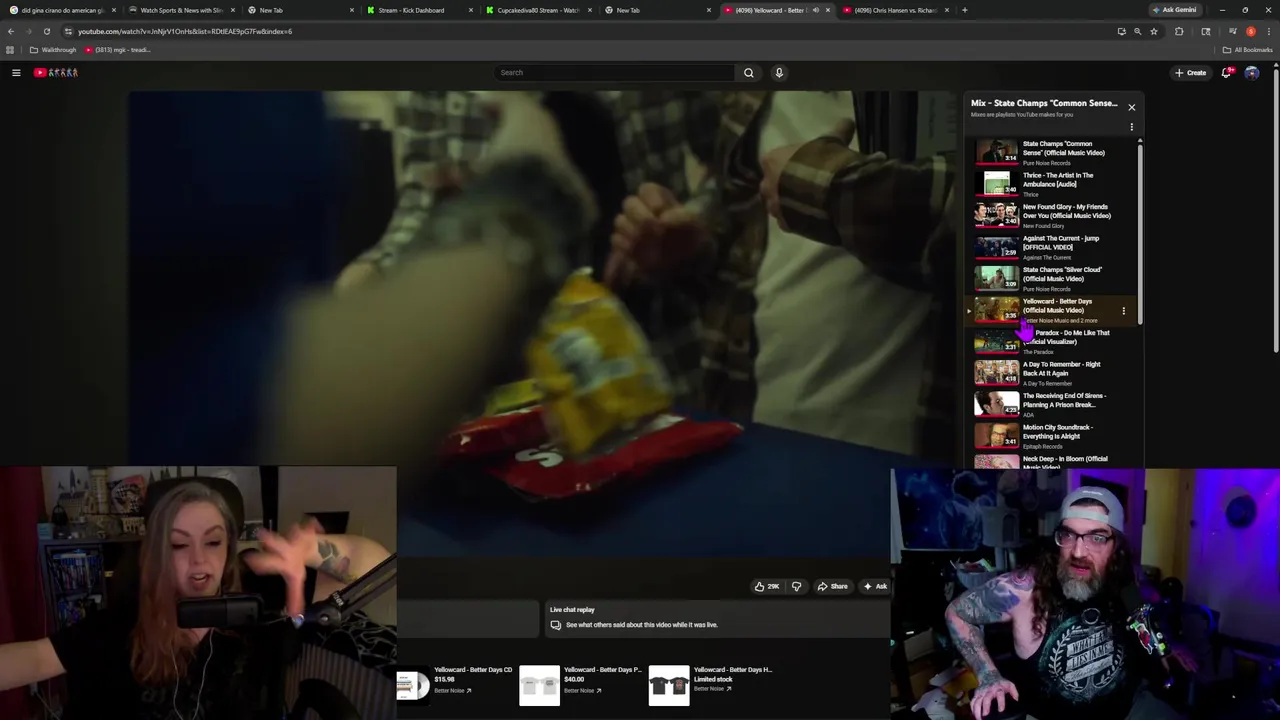Viewport: 1280px width, 720px height.
Task: Click the Paradox Do Me Like That thumbnail
Action: click(x=996, y=342)
